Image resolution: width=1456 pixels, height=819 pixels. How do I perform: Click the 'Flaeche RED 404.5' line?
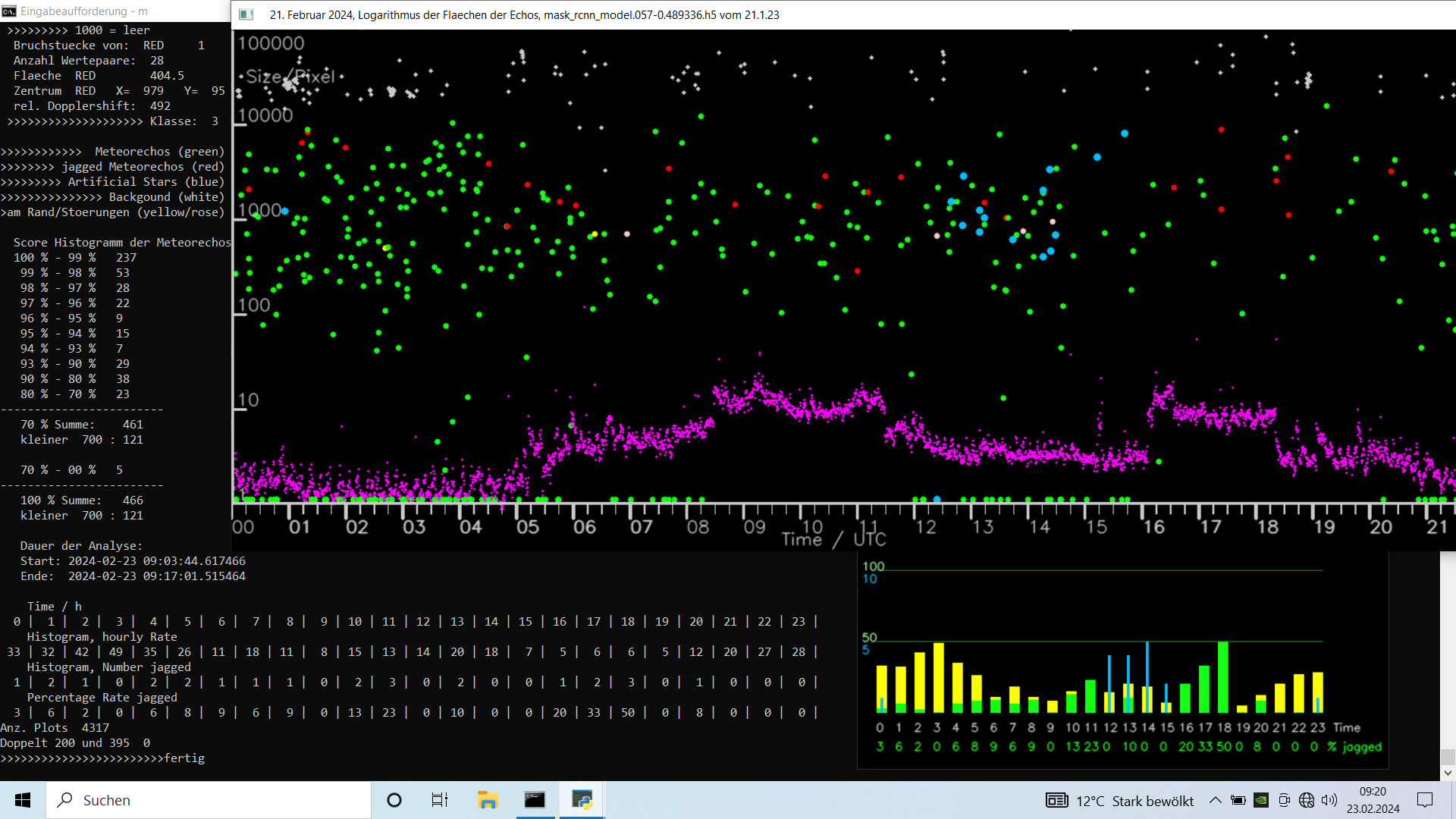coord(99,76)
